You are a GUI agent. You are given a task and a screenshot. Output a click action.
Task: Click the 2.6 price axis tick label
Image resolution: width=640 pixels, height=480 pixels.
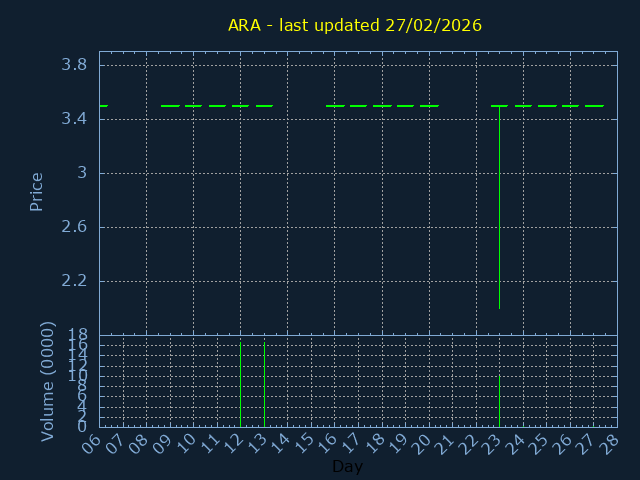coord(75,227)
